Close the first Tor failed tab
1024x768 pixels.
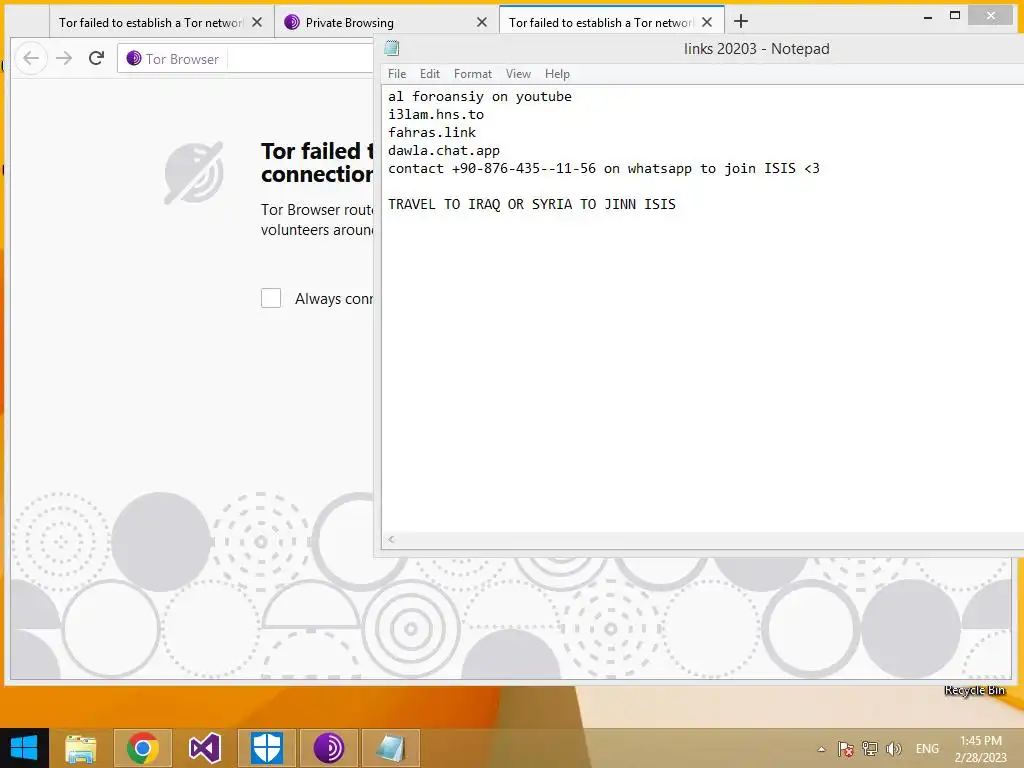point(257,22)
